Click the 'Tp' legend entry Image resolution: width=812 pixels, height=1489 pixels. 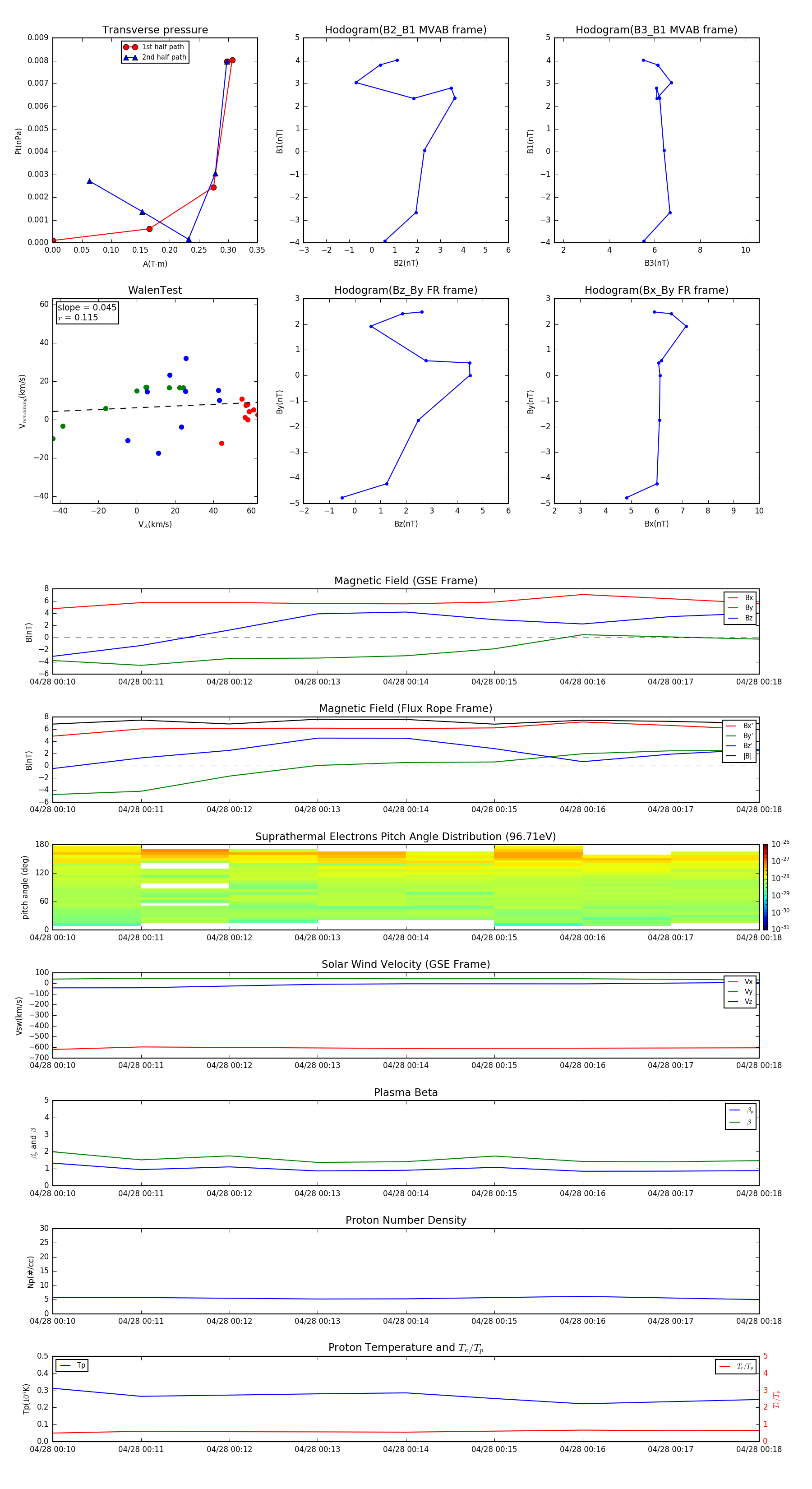coord(73,1365)
